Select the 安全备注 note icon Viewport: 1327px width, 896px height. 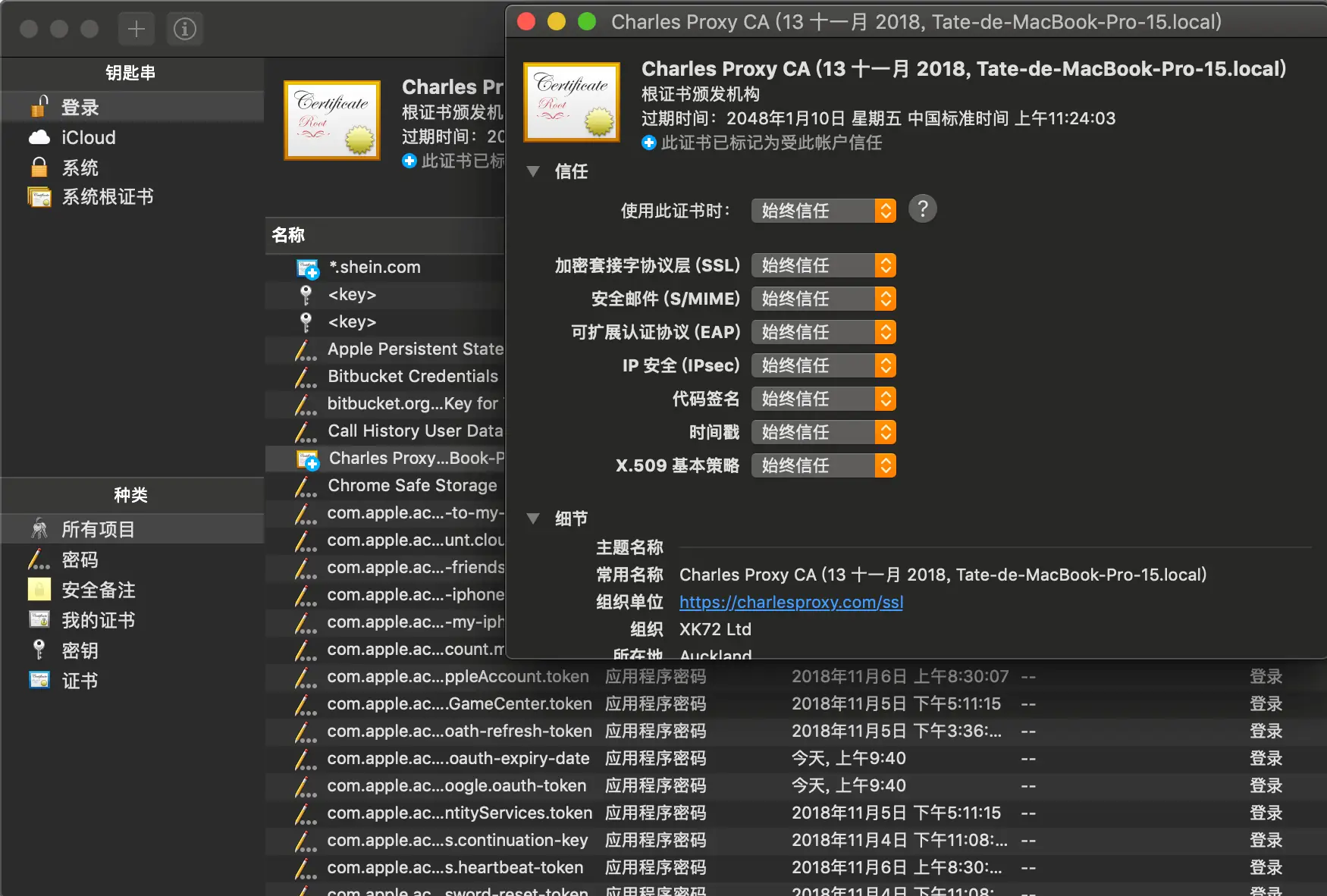[x=39, y=589]
